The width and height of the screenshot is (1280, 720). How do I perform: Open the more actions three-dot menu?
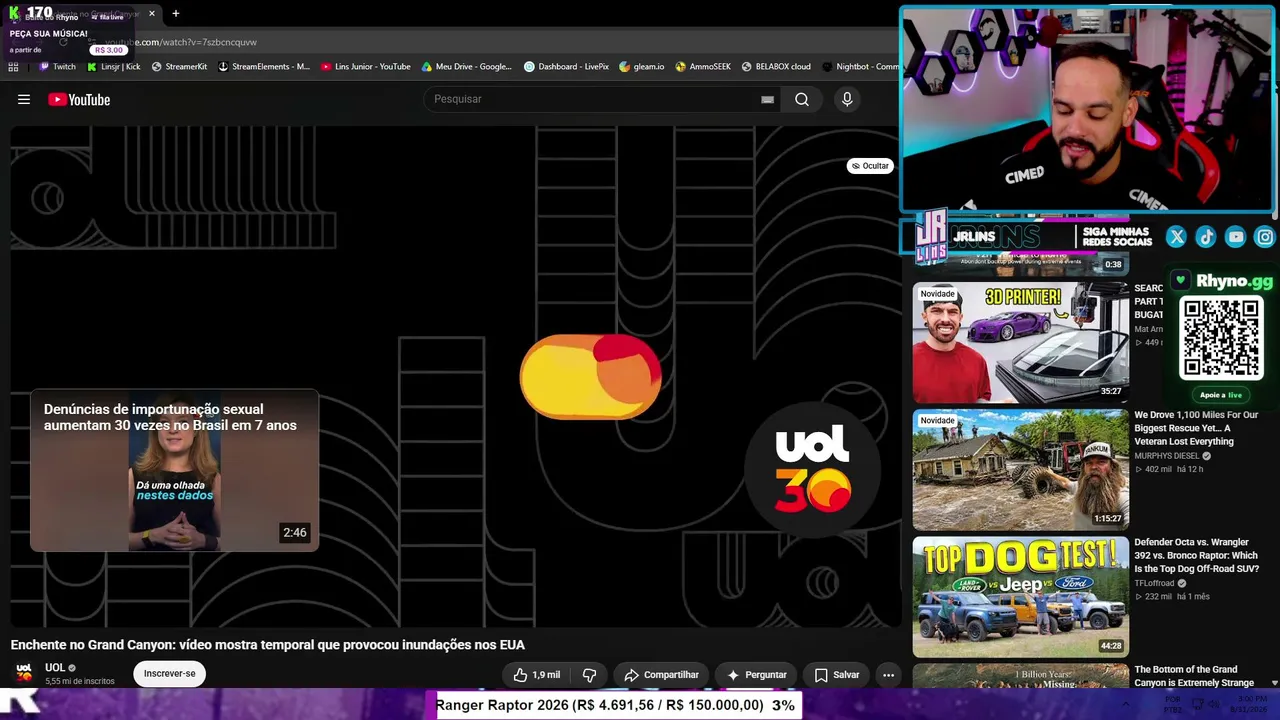tap(888, 675)
